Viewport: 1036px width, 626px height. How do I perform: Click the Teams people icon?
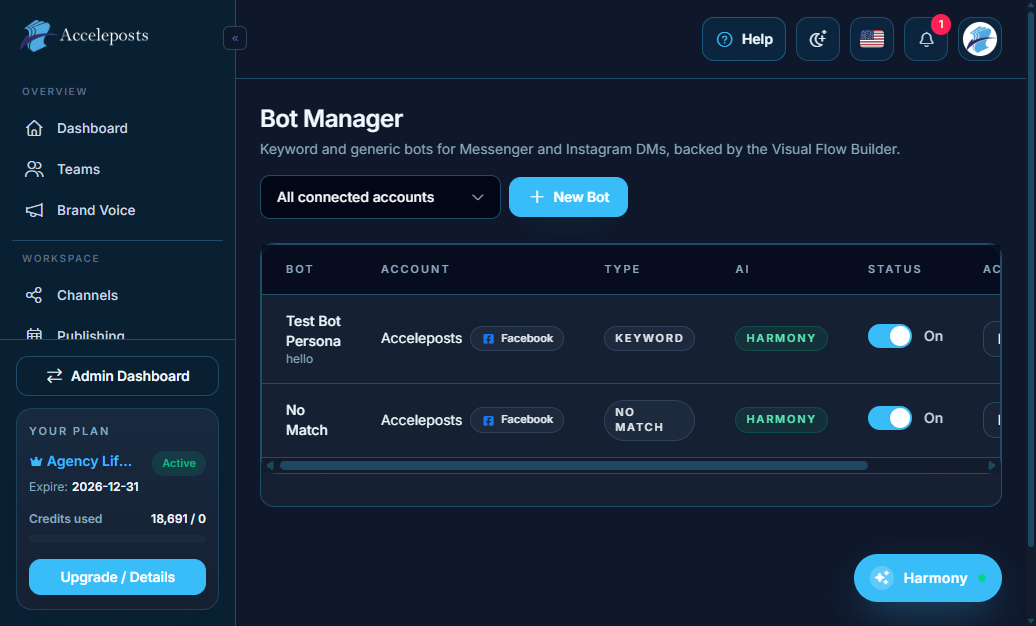tap(34, 169)
